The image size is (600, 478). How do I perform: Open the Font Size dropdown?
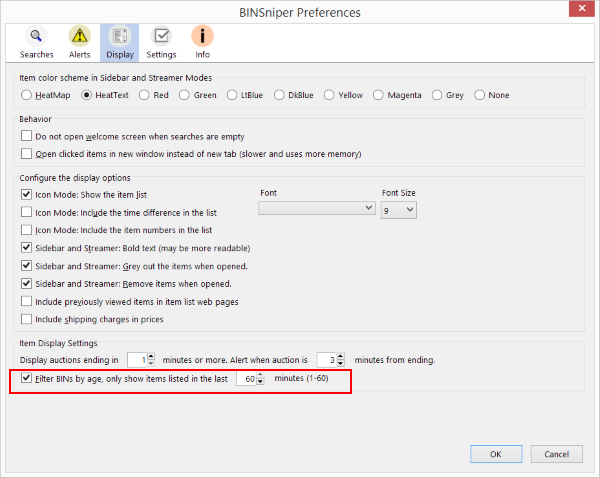tap(399, 210)
